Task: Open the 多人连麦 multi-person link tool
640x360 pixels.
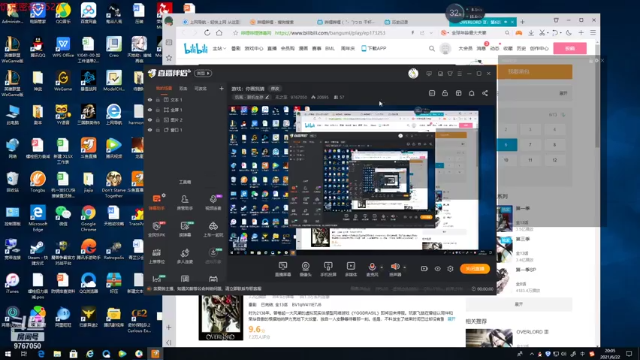Action: point(184,256)
